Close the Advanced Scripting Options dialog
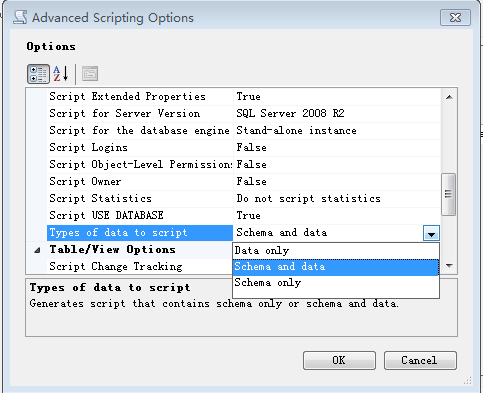The image size is (483, 393). [455, 17]
